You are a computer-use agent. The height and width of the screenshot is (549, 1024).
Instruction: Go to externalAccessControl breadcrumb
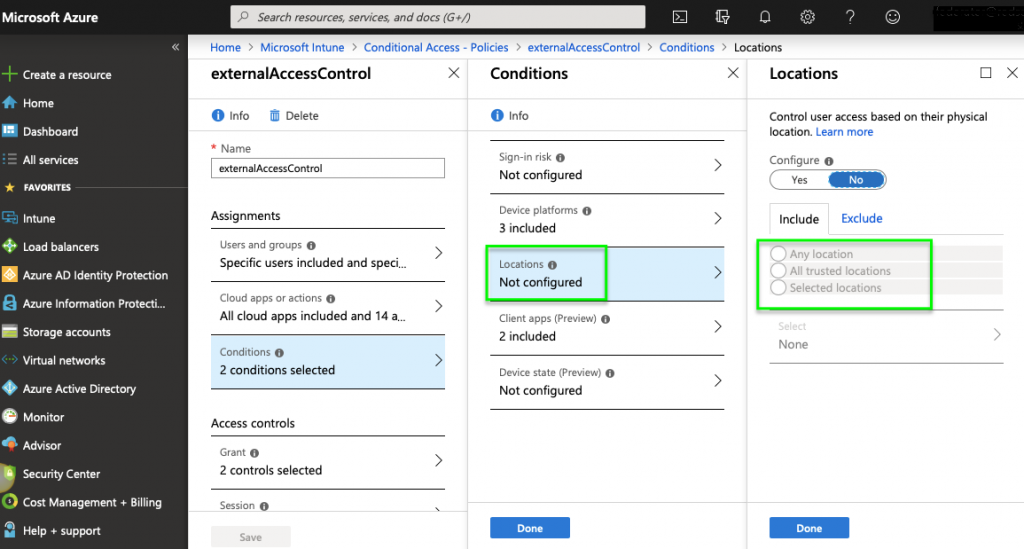pos(583,47)
